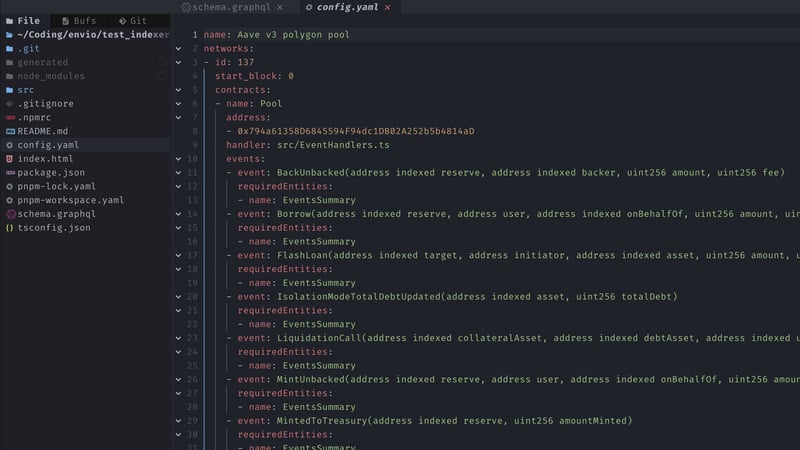This screenshot has height=450, width=800.
Task: Click the src folder icon
Action: point(9,90)
